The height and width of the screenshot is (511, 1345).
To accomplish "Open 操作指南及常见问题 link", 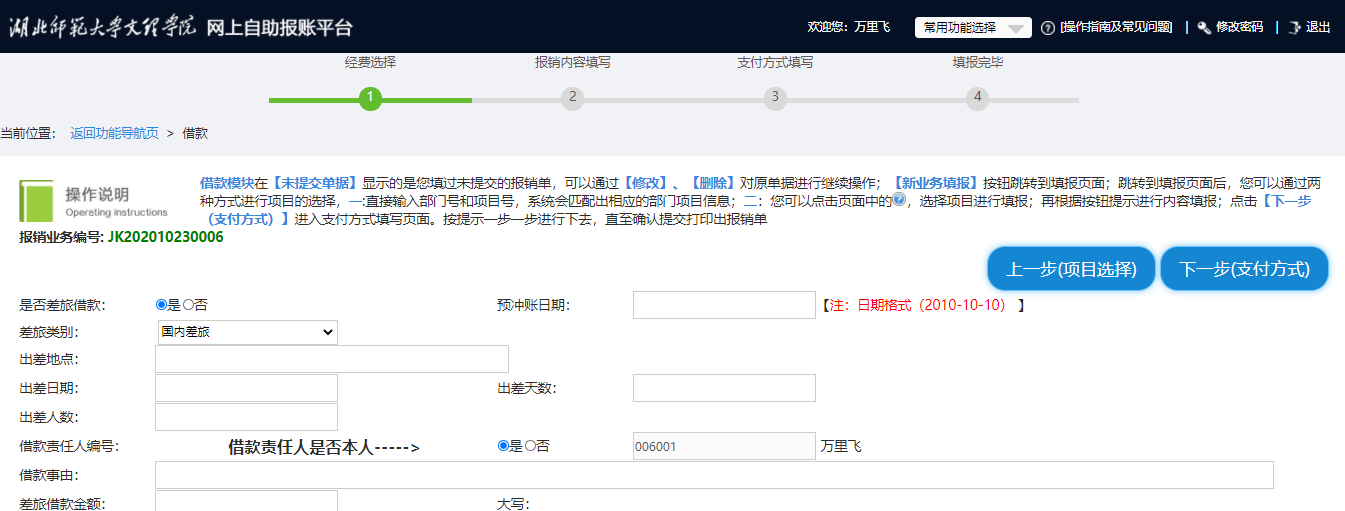I will click(x=1116, y=27).
